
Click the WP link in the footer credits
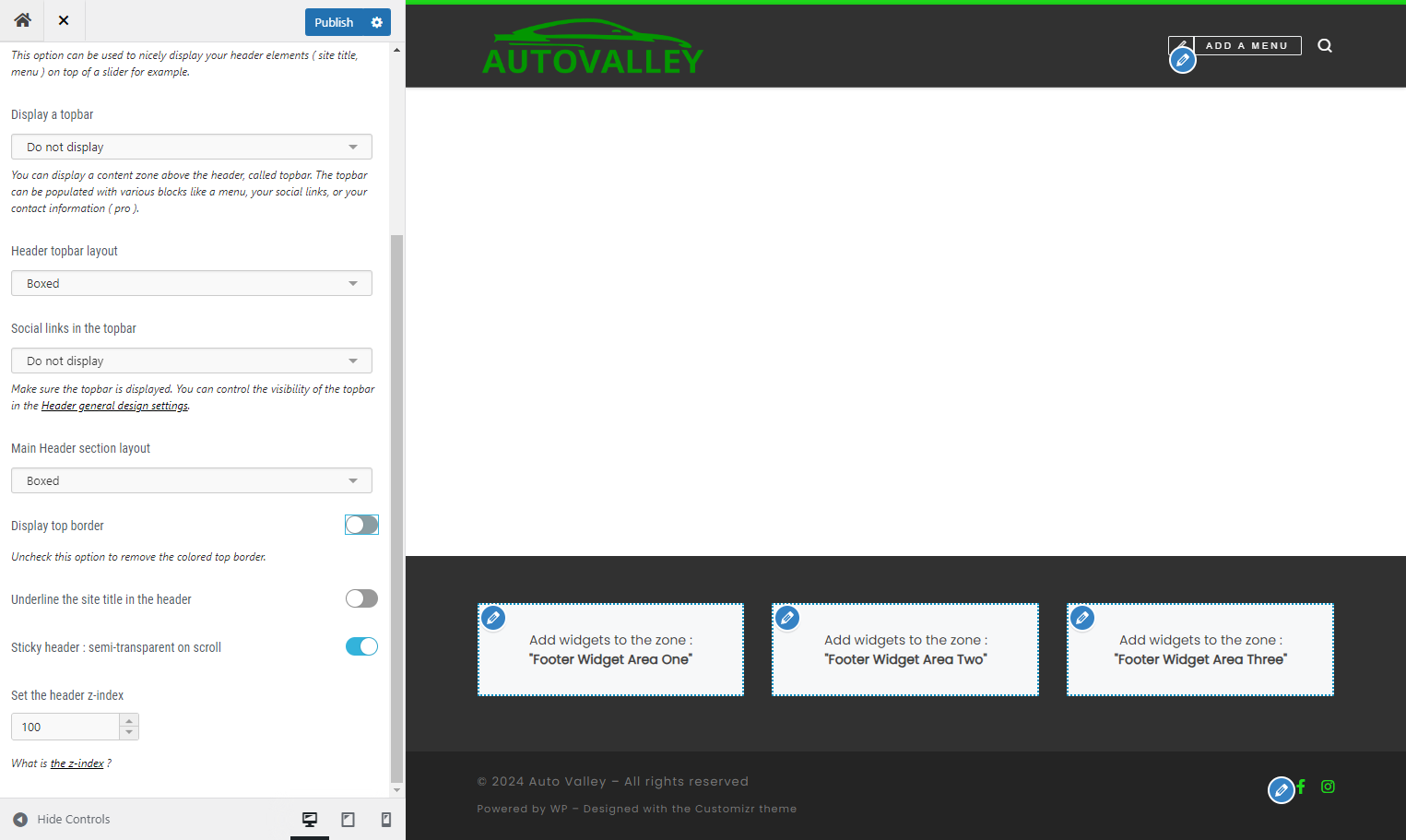[x=559, y=809]
